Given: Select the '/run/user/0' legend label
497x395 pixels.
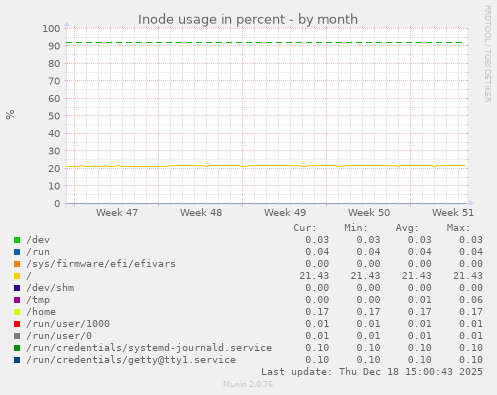Looking at the screenshot, I should tap(59, 336).
